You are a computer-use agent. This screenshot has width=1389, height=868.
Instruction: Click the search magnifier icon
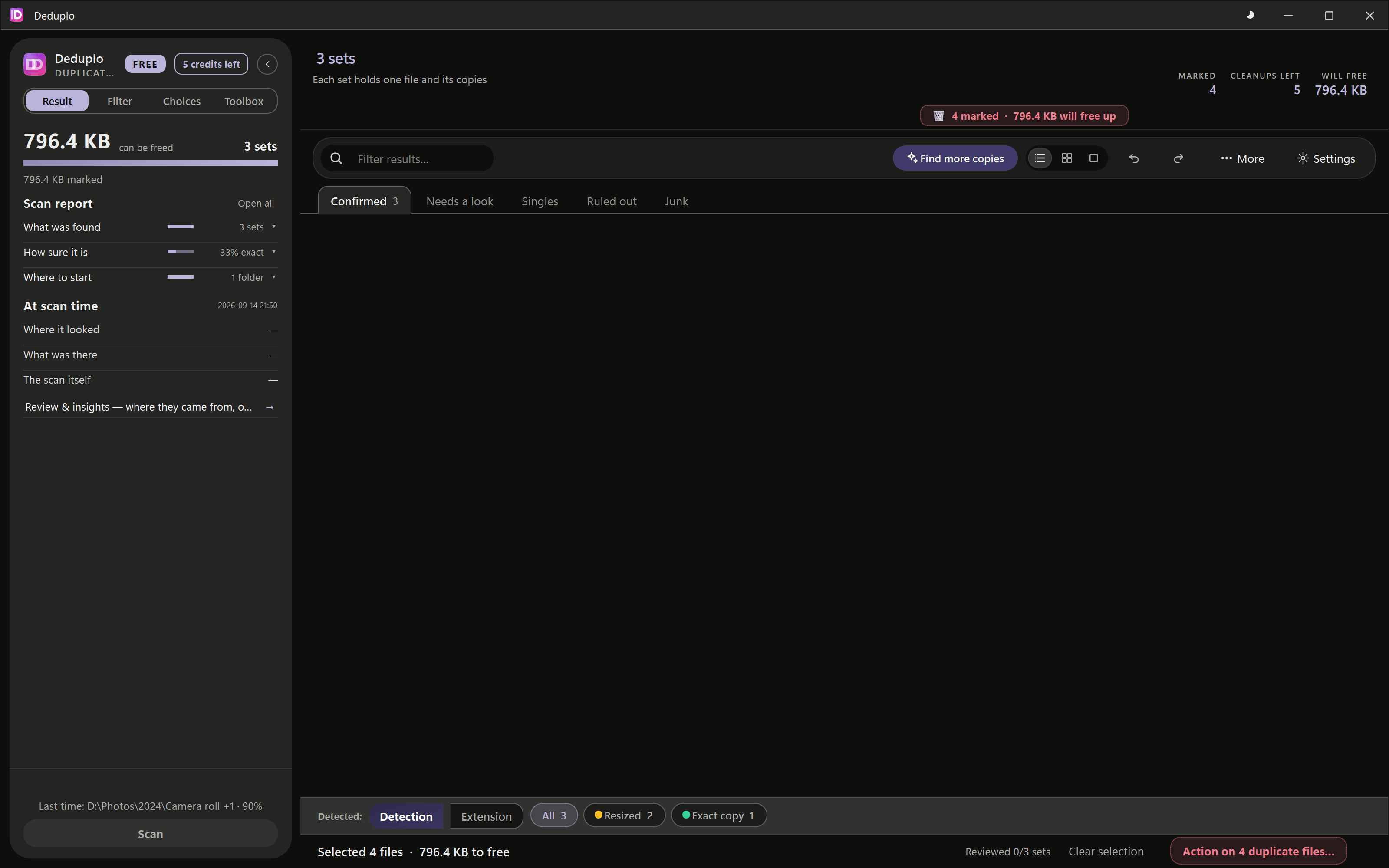click(336, 158)
